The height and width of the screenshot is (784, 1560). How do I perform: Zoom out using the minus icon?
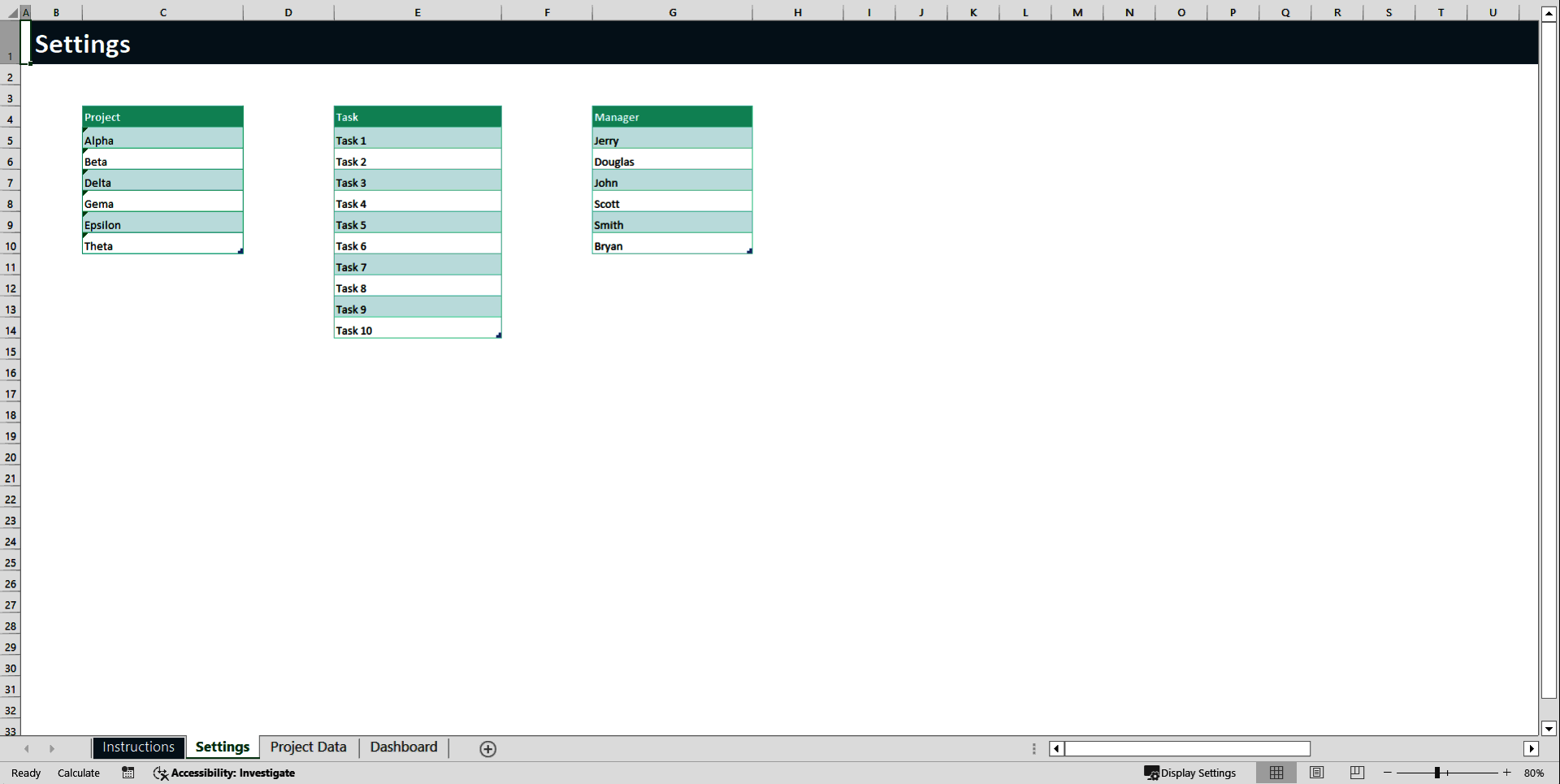[1386, 773]
